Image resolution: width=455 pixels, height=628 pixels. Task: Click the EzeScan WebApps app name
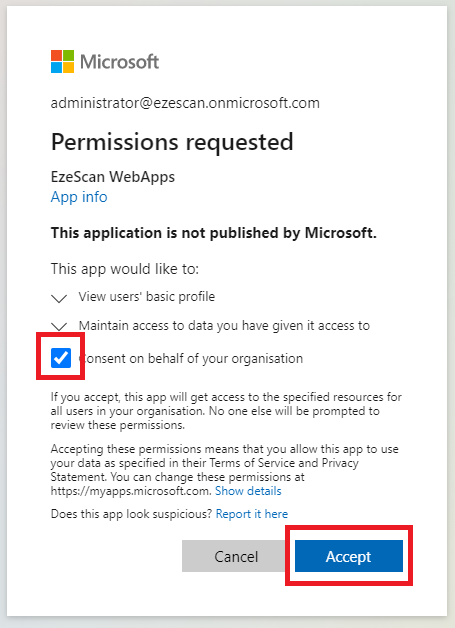tap(113, 177)
